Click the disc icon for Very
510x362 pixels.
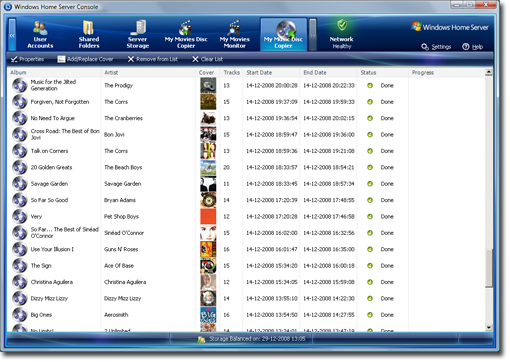[x=20, y=216]
